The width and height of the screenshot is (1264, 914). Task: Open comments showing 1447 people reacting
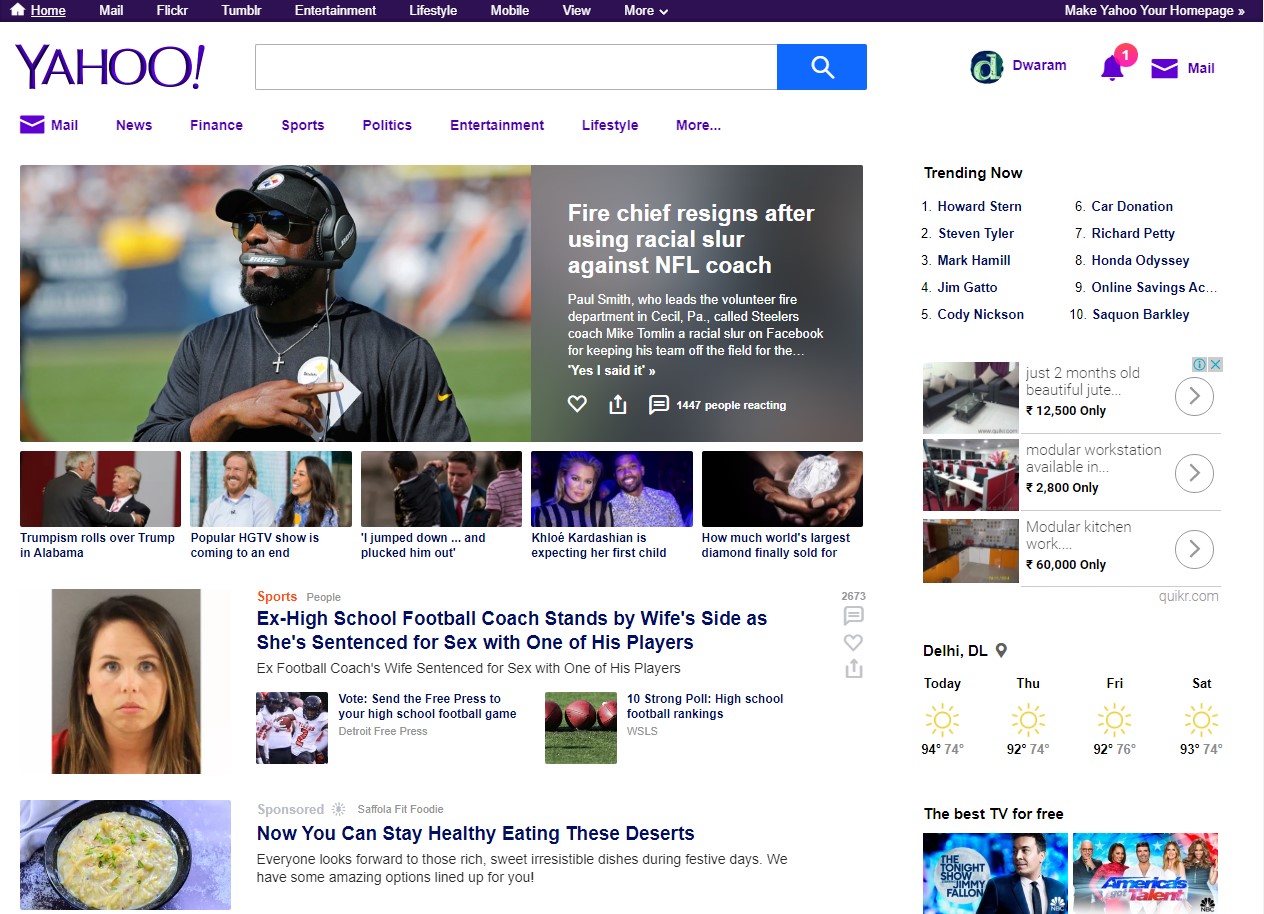(x=658, y=404)
